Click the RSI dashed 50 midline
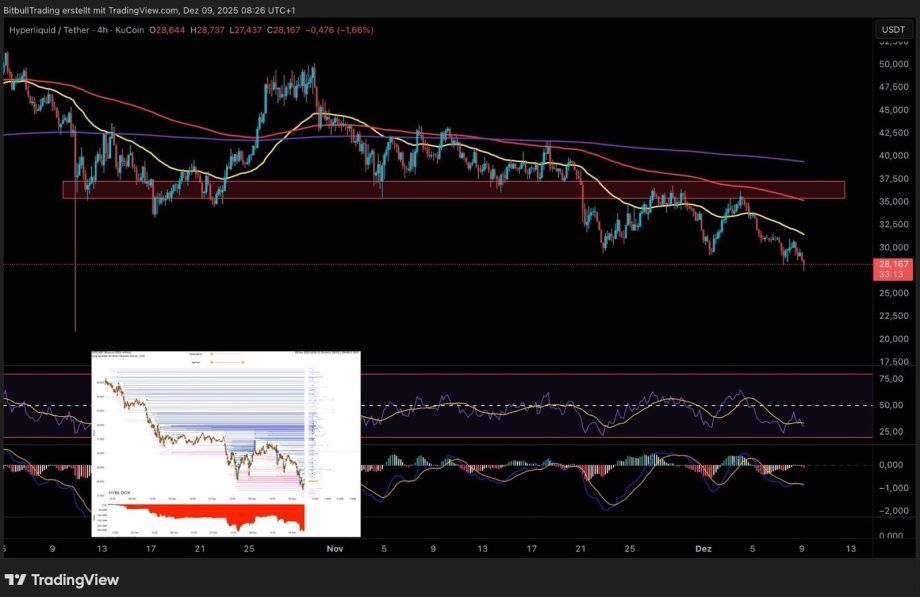The width and height of the screenshot is (920, 597). [600, 405]
